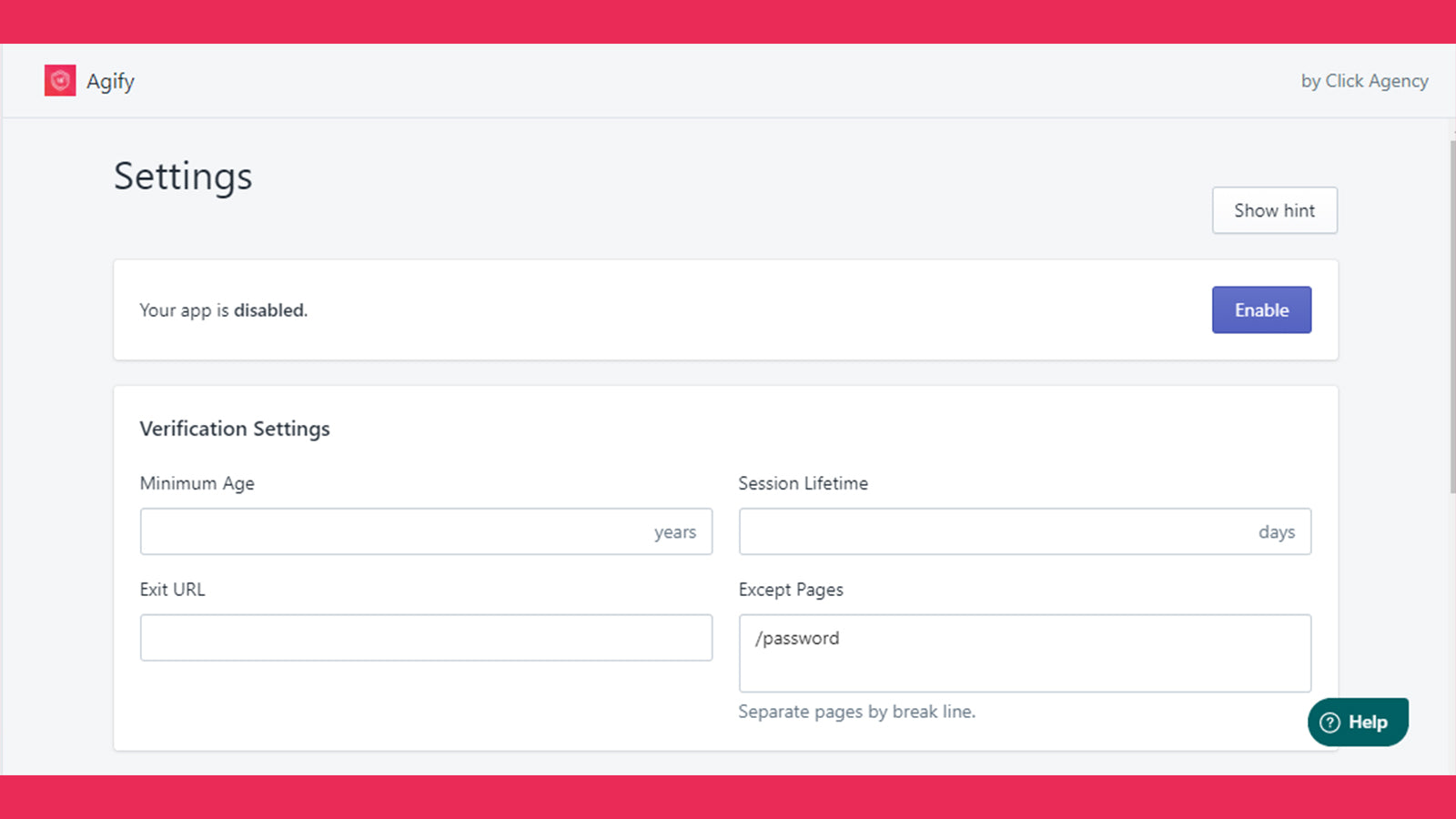Click the 'Your app is disabled.' status text
Image resolution: width=1456 pixels, height=819 pixels.
(224, 310)
